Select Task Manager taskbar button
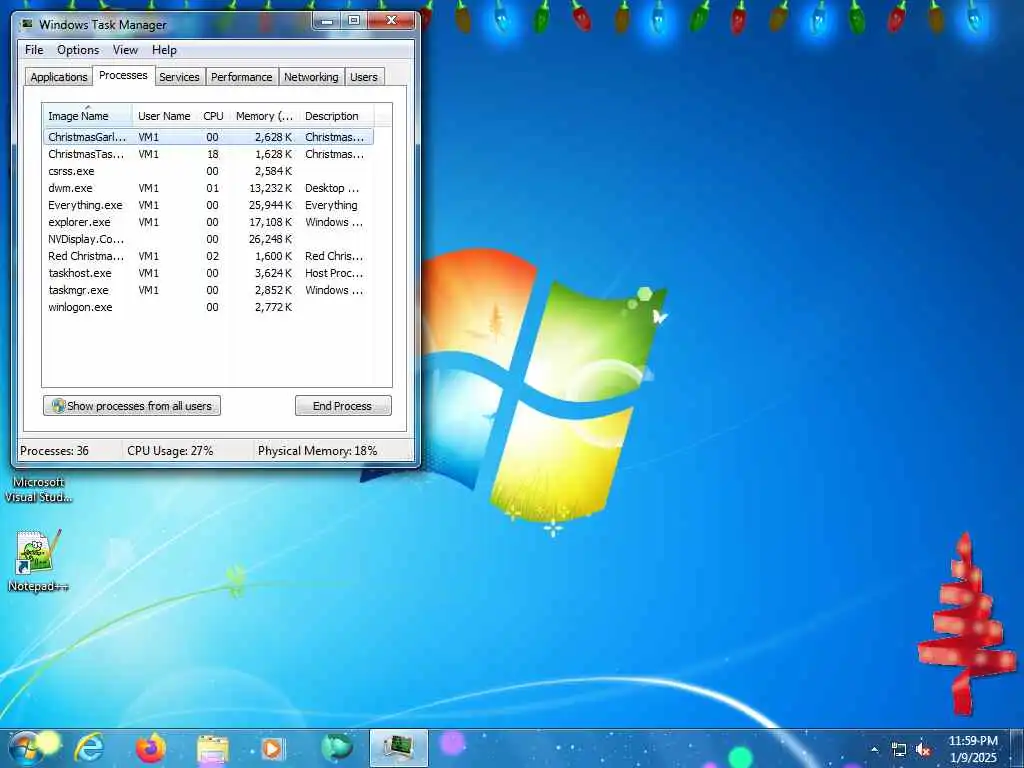 pos(398,748)
